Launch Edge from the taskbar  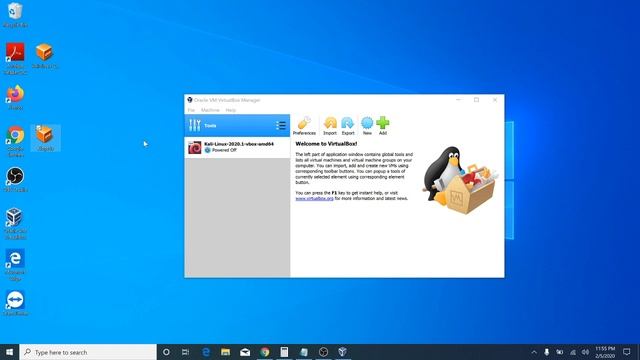point(206,352)
